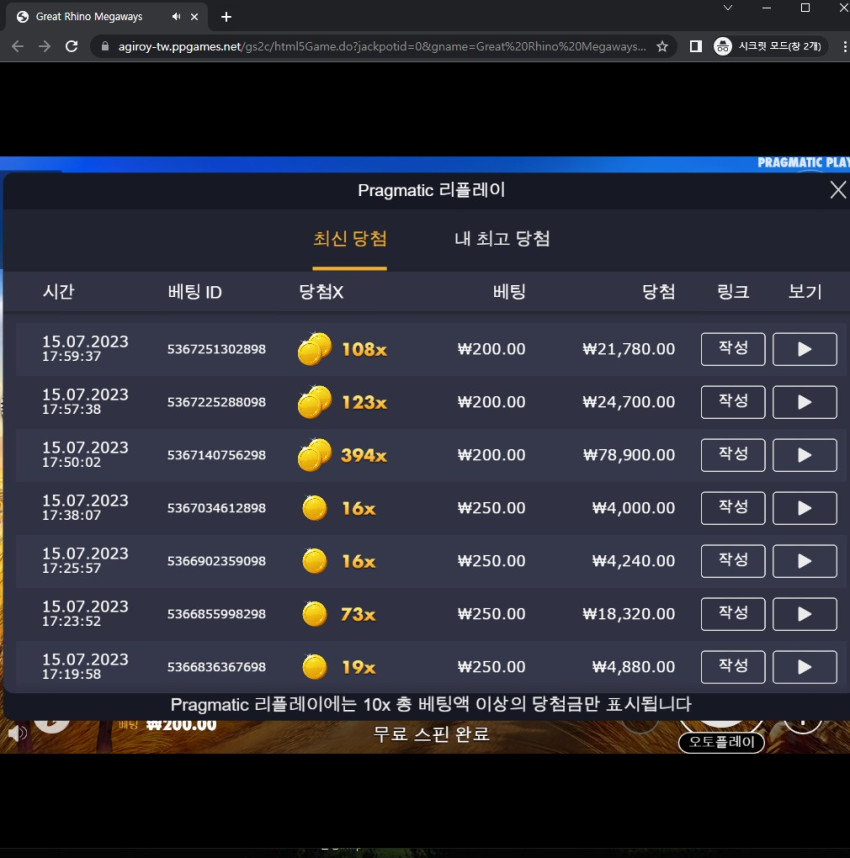Create link (작성) for 73x win
The width and height of the screenshot is (850, 858).
click(x=733, y=614)
